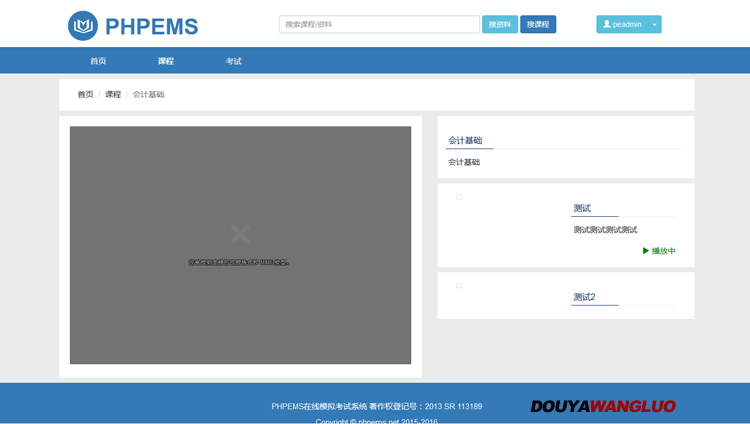Click 课程 in the breadcrumb
The width and height of the screenshot is (750, 424).
tap(113, 94)
